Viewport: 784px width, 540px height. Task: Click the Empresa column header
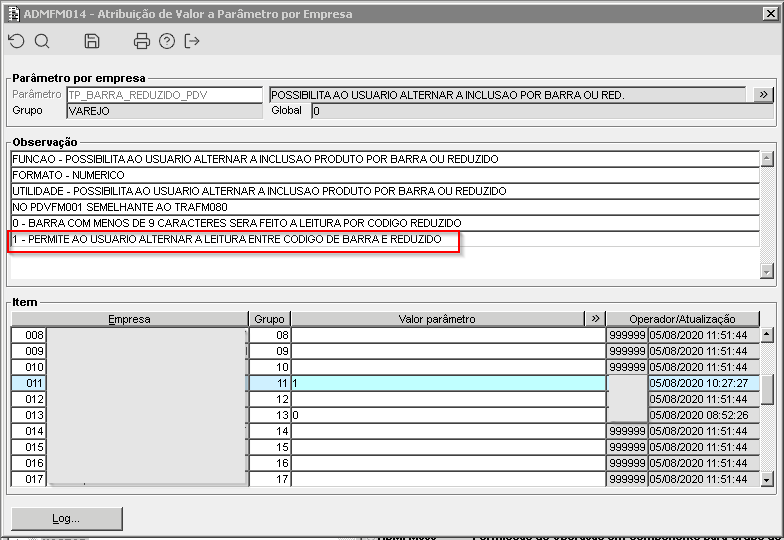(130, 318)
